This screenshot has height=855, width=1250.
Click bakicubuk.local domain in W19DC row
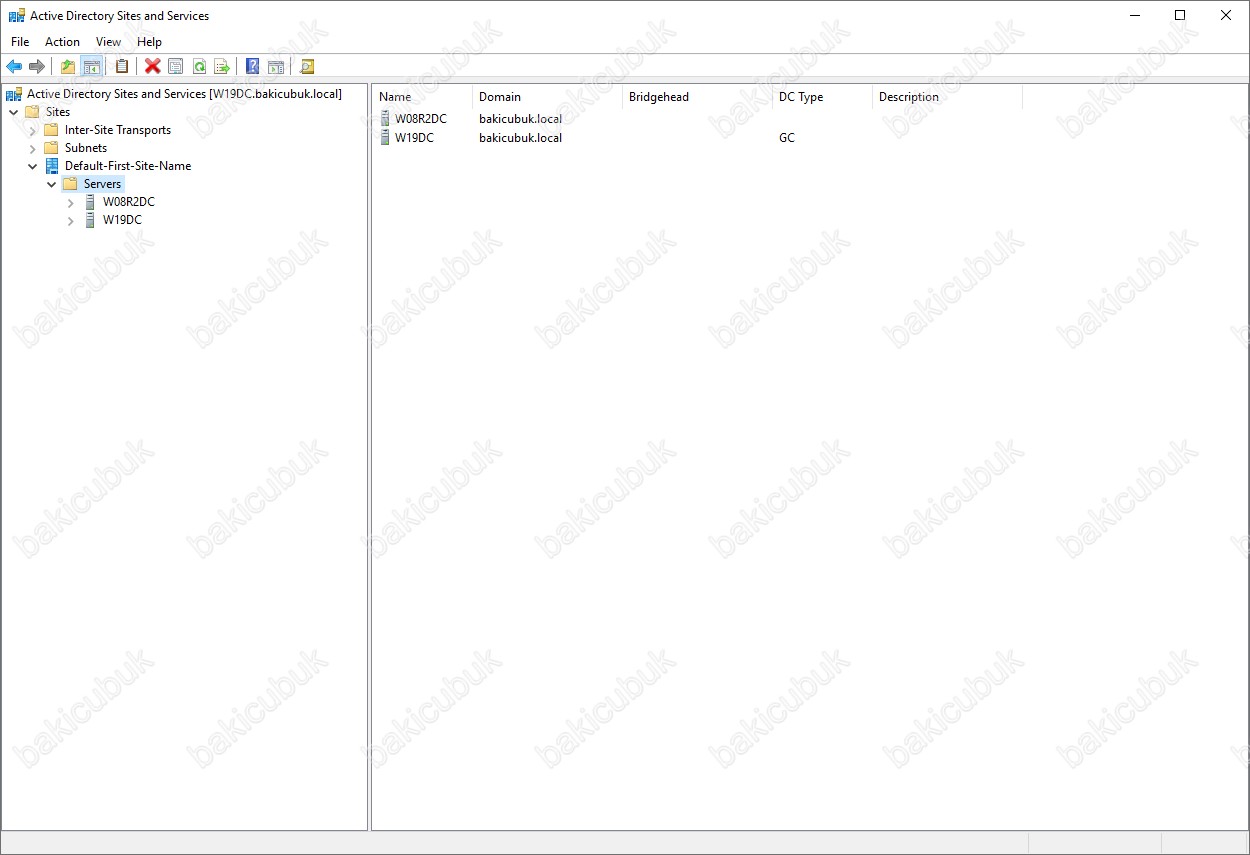[x=520, y=138]
